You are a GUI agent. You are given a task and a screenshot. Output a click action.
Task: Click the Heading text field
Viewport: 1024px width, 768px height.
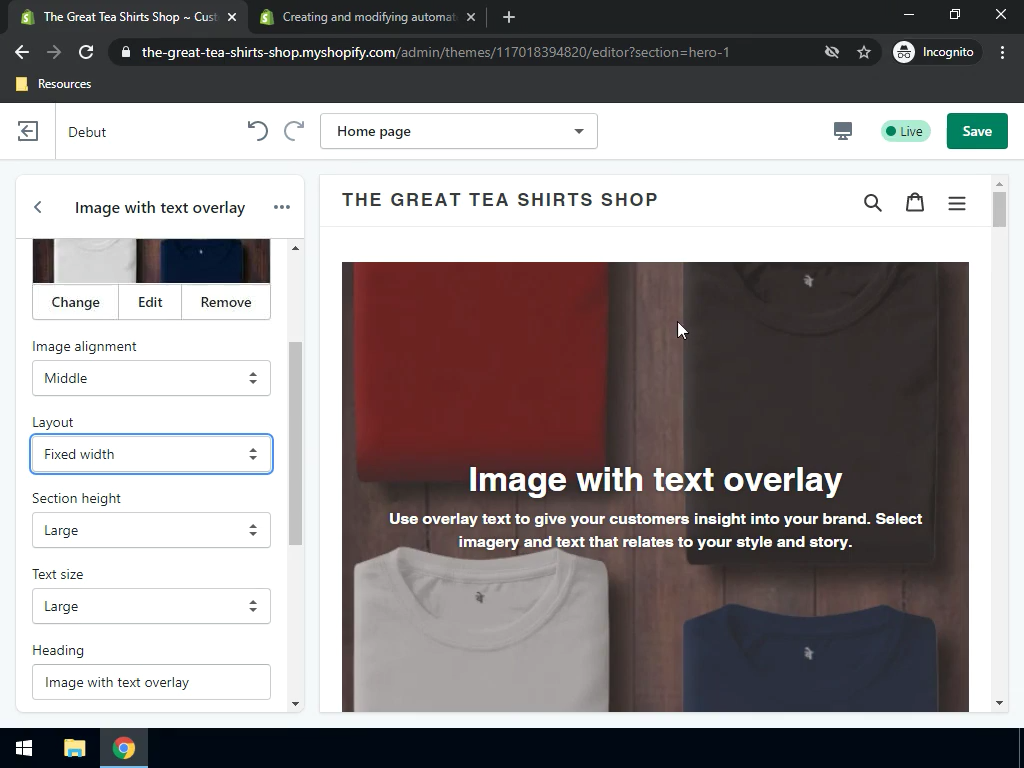pyautogui.click(x=151, y=682)
